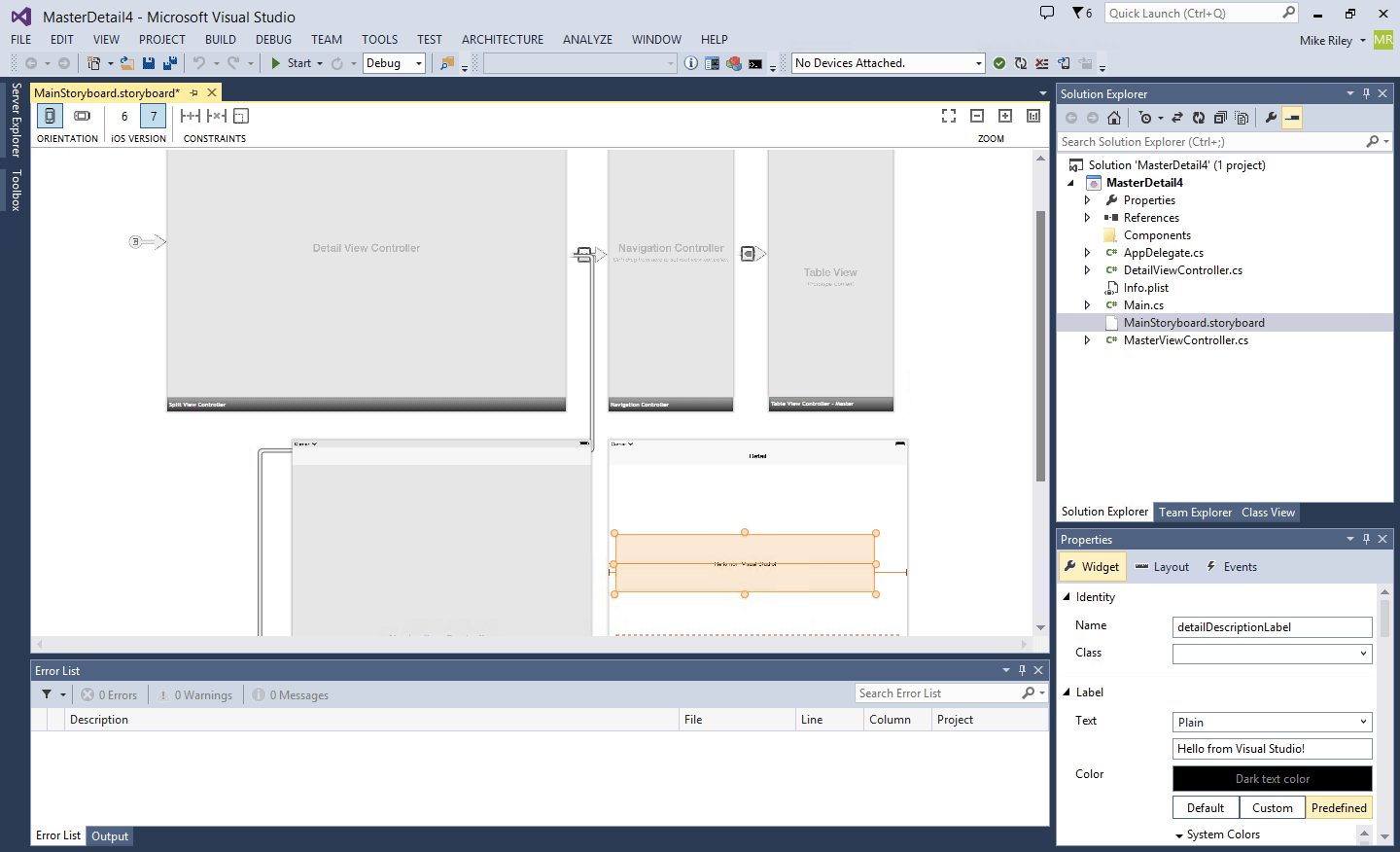Screen dimensions: 1400x852
Task: Open the Debug configuration dropdown
Action: click(x=394, y=63)
